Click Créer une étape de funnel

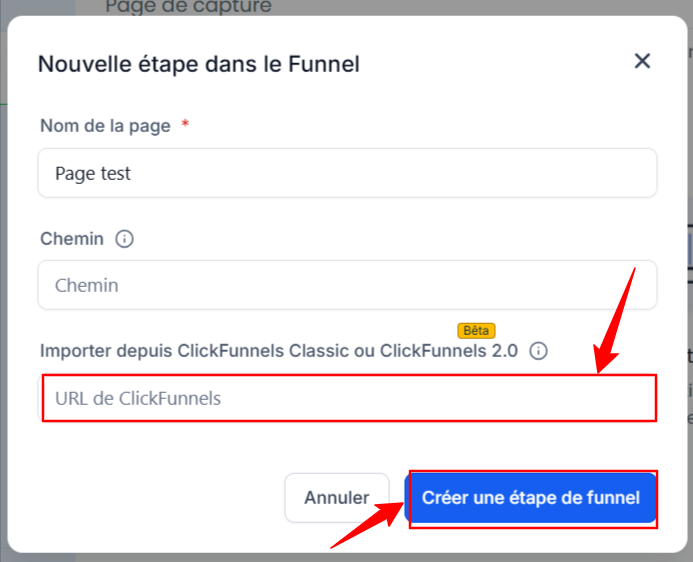(x=531, y=497)
